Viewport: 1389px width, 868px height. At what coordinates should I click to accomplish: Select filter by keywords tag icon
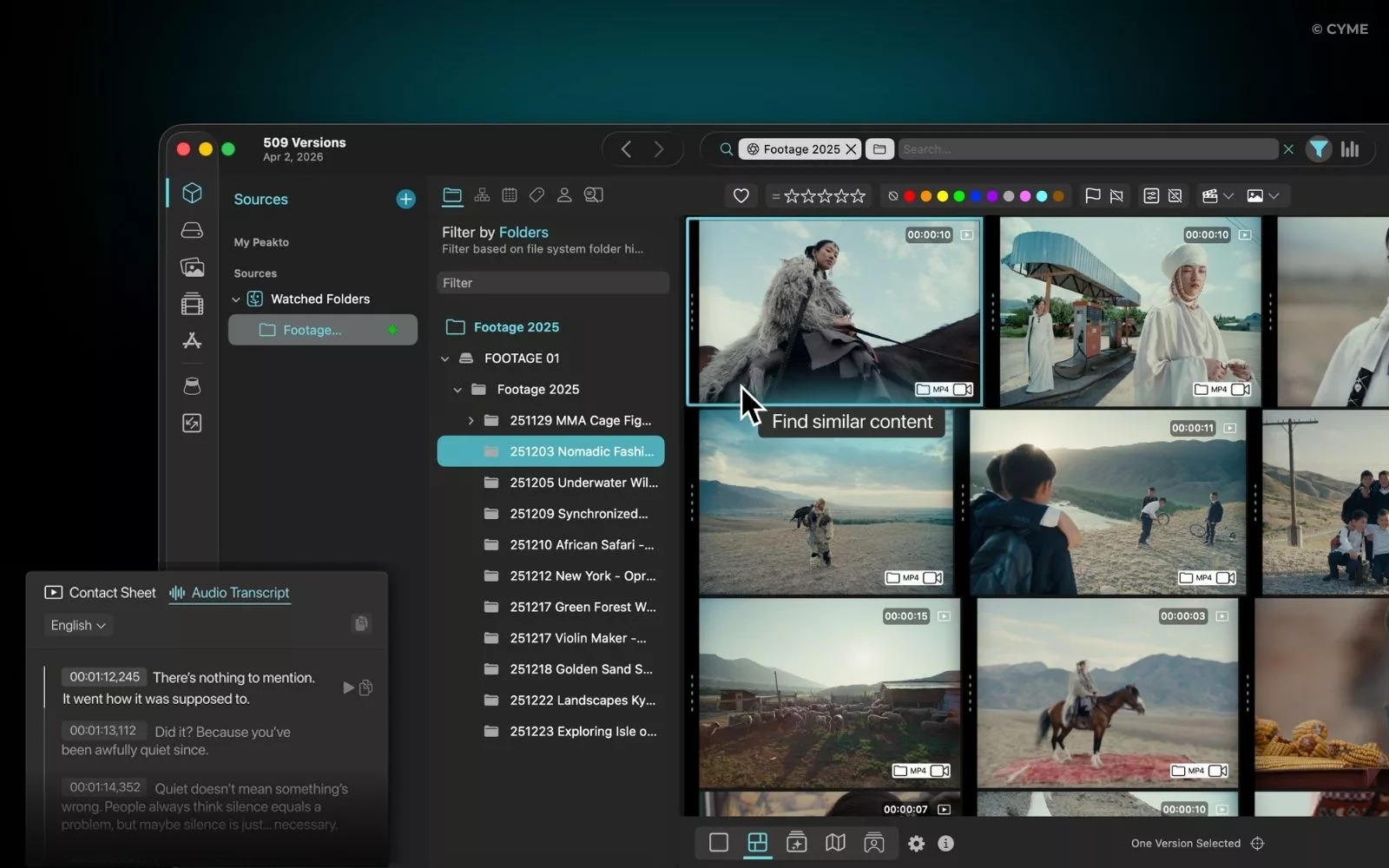(x=537, y=195)
